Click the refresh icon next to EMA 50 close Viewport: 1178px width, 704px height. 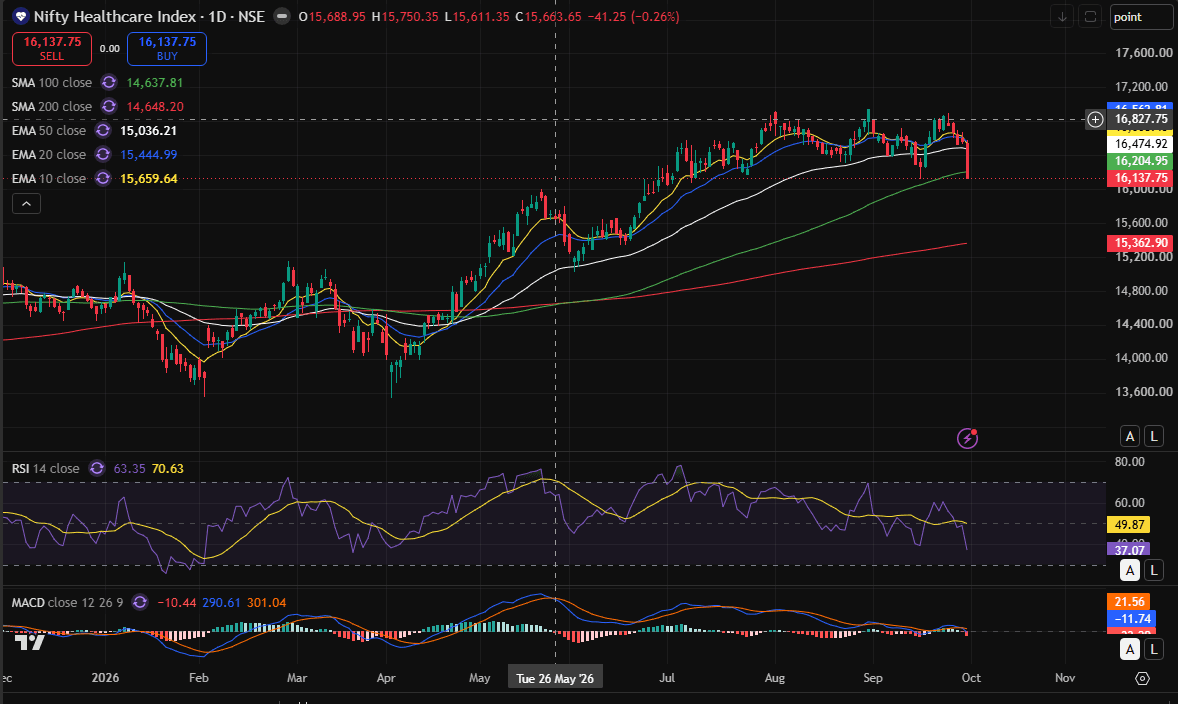click(x=103, y=131)
